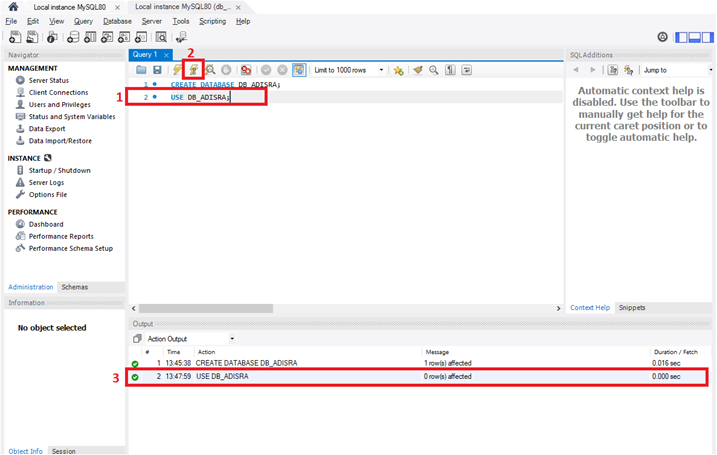Beautify the query with broom icon
The width and height of the screenshot is (717, 455).
point(417,70)
